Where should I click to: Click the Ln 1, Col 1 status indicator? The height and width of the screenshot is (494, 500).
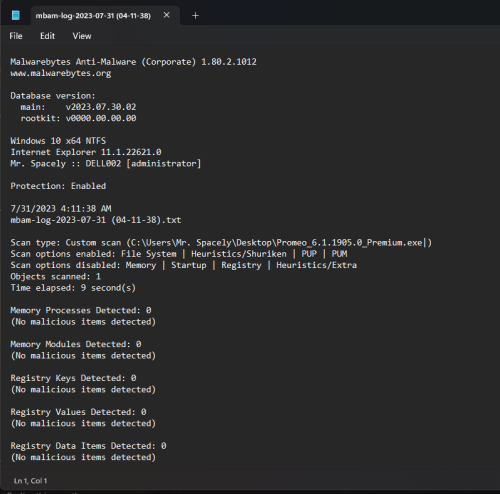(x=30, y=481)
